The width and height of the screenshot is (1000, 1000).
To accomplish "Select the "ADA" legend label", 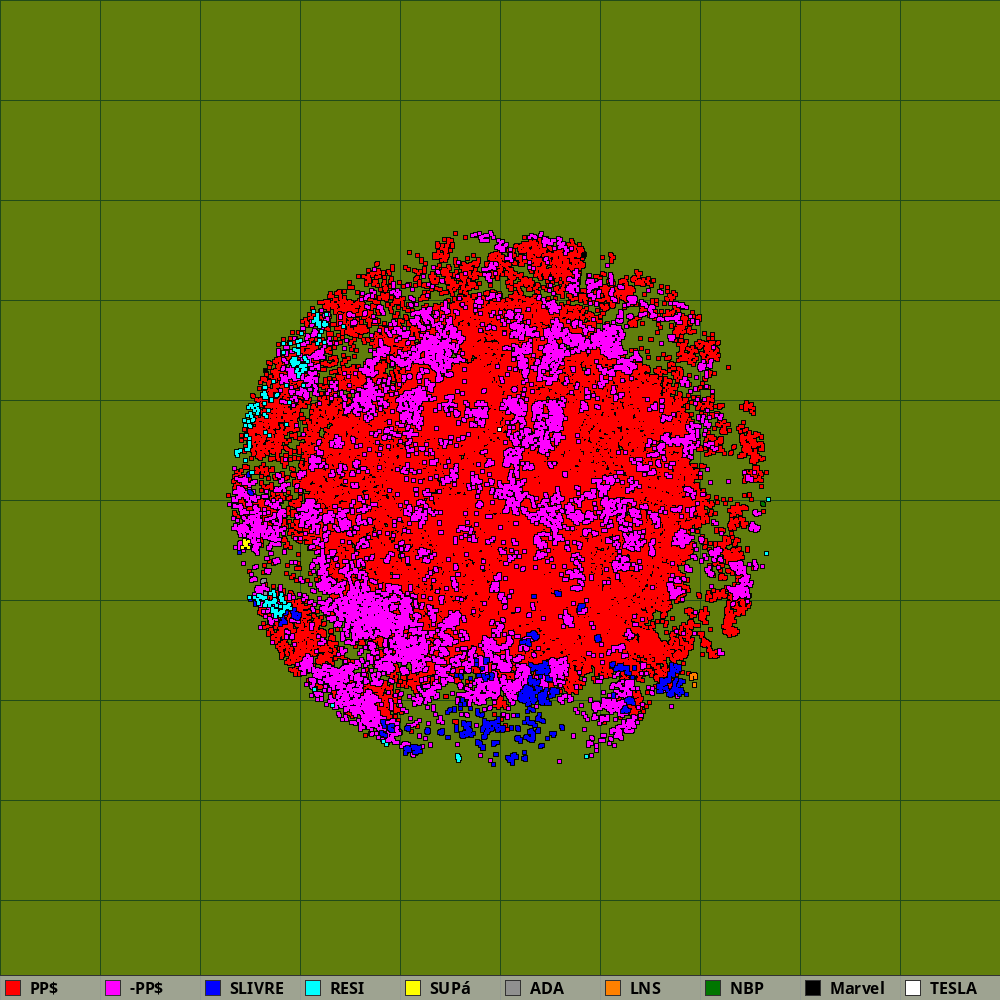I will 547,988.
